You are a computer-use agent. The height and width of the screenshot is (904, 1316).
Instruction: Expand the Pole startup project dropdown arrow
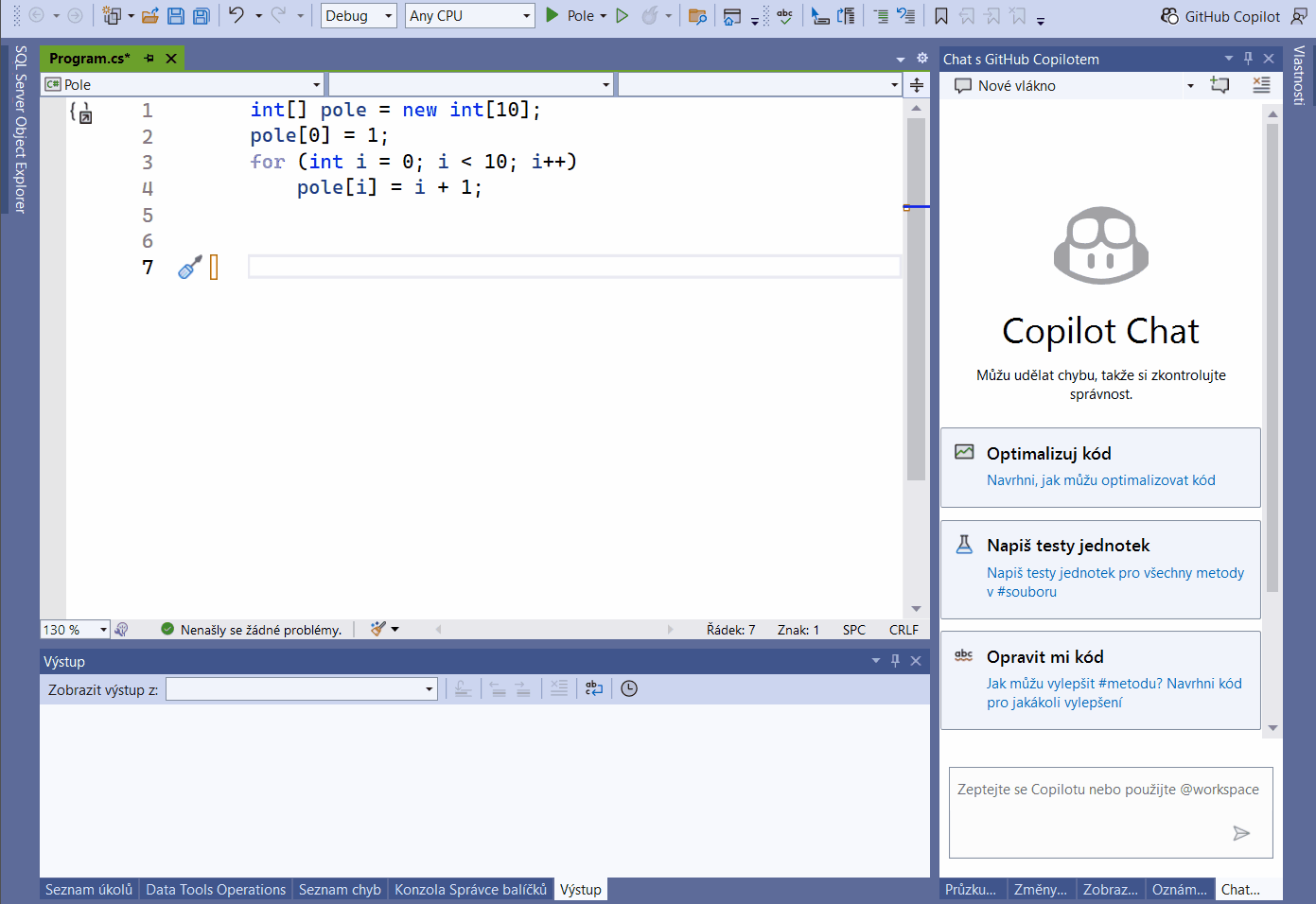[x=604, y=16]
